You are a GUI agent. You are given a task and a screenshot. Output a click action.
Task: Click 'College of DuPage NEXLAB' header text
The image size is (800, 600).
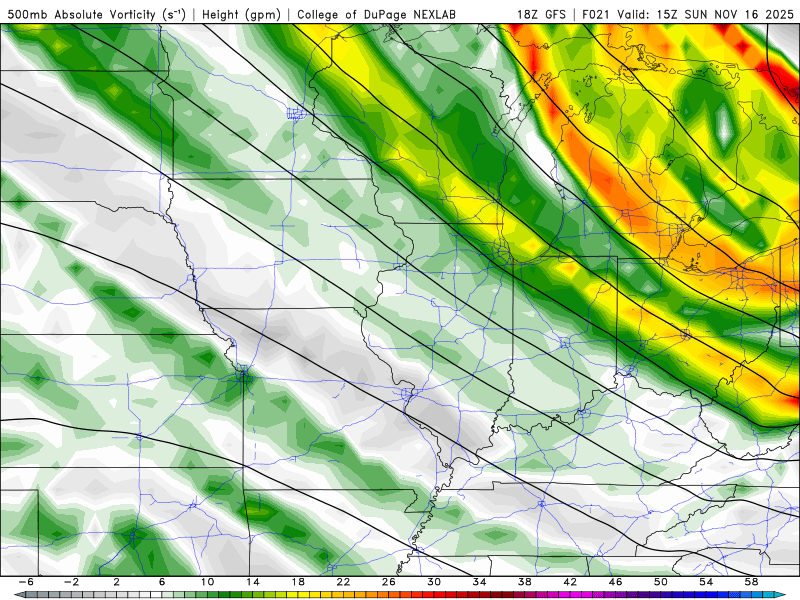point(376,15)
